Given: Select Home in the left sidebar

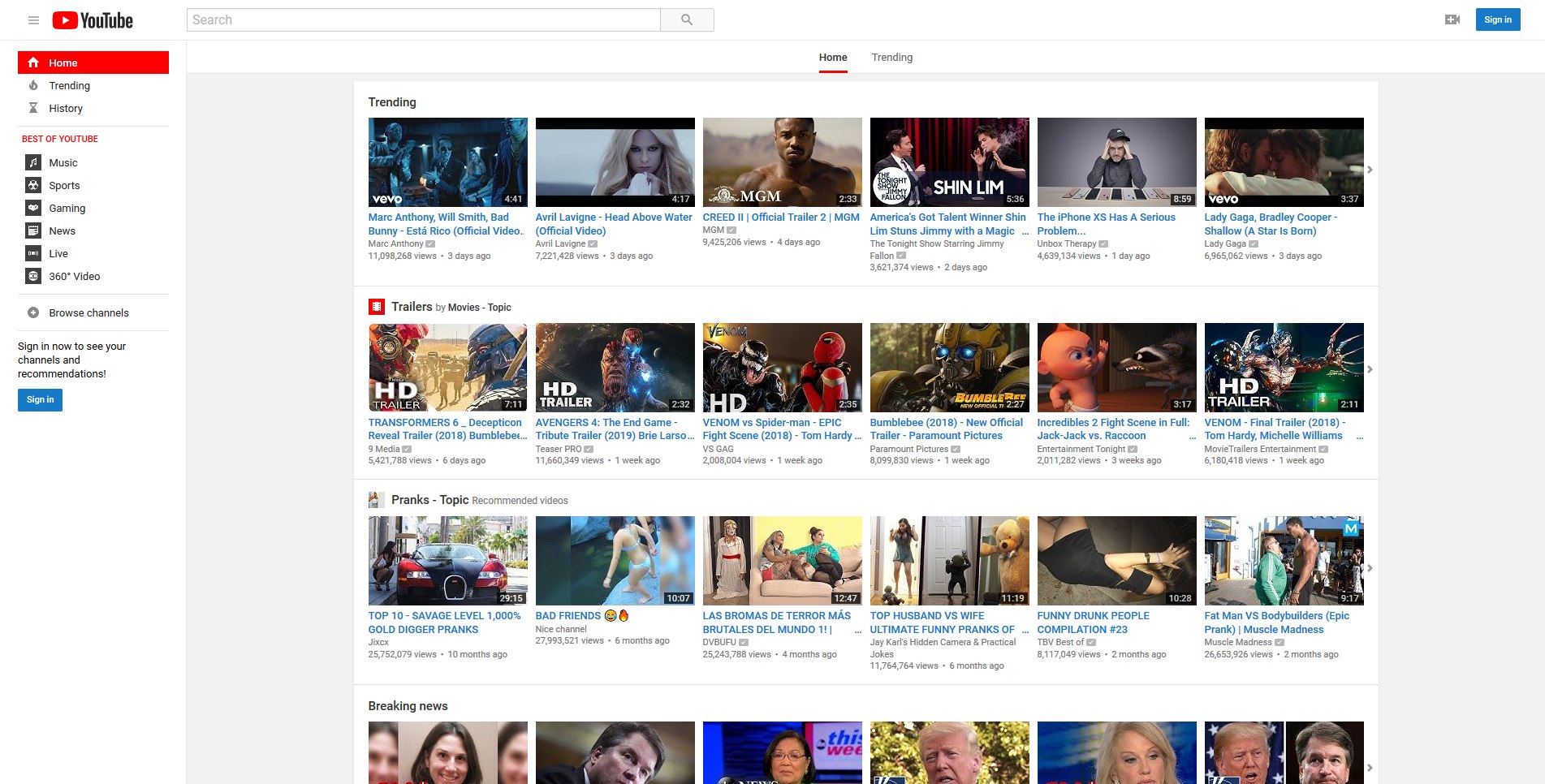Looking at the screenshot, I should [x=93, y=62].
